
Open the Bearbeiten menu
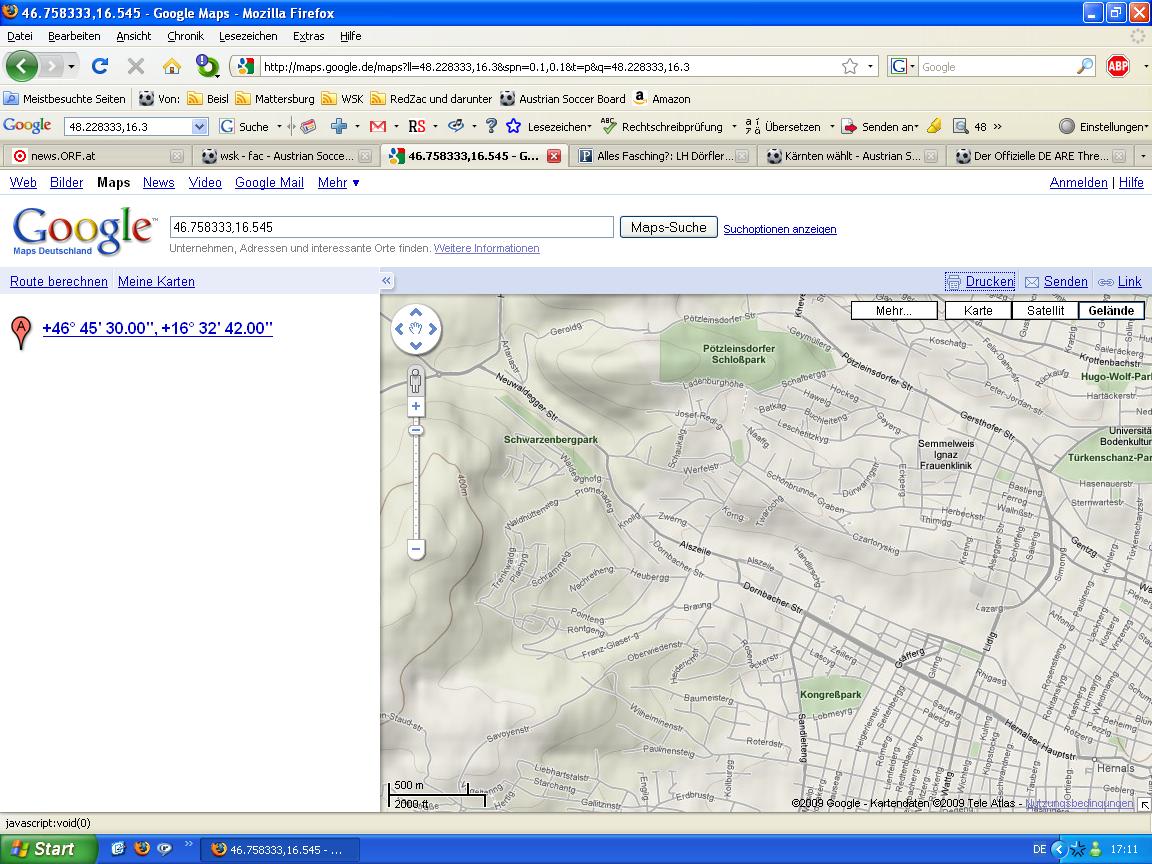coord(74,36)
